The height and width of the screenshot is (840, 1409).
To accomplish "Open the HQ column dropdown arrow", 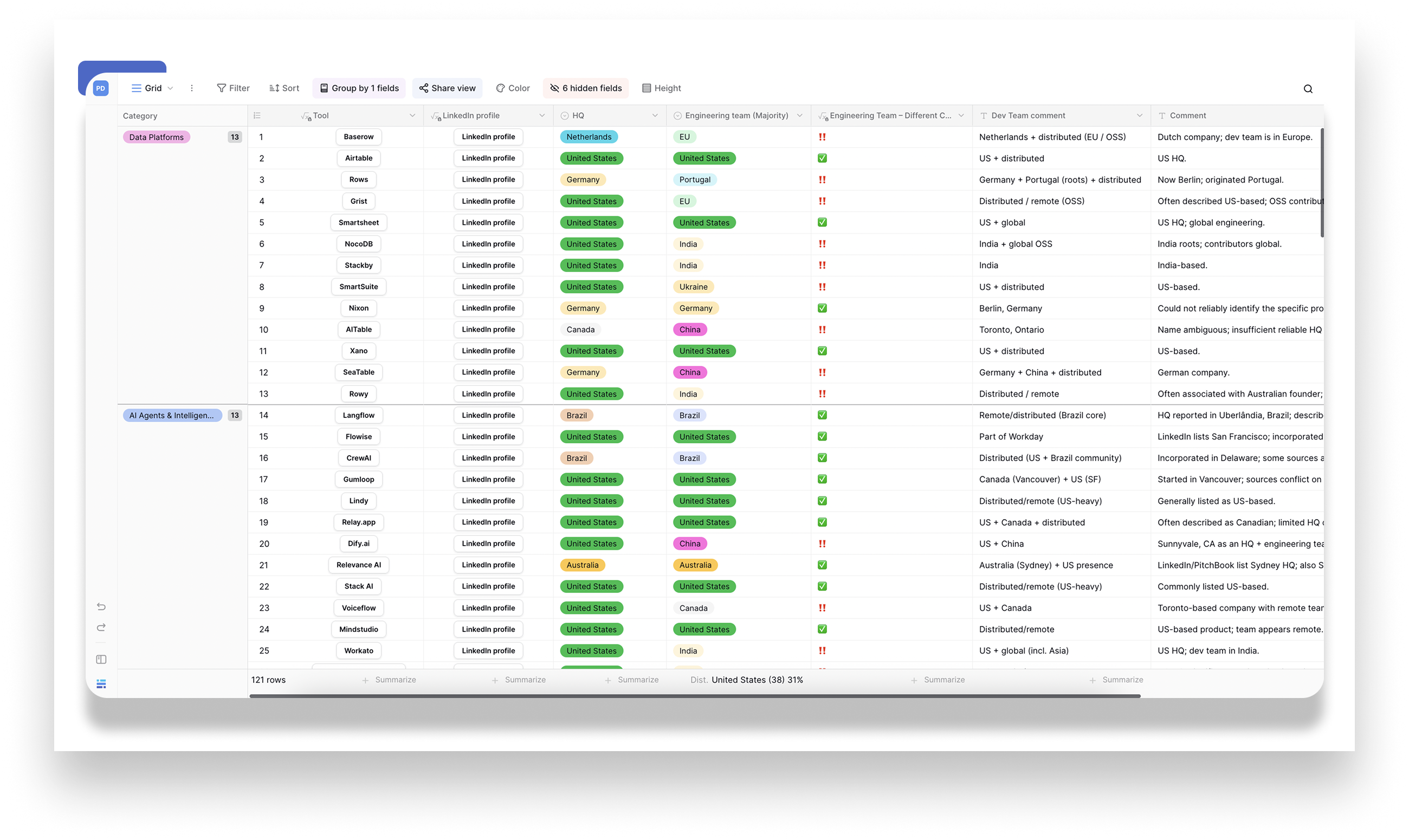I will [x=655, y=115].
